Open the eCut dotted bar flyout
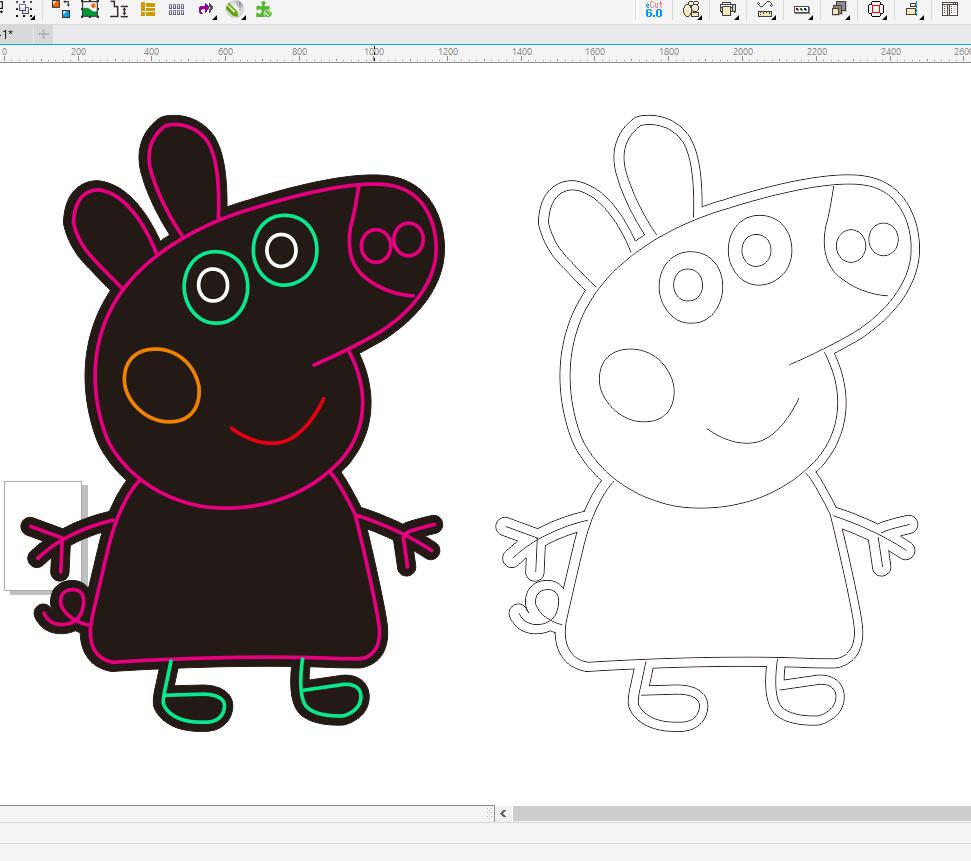 [x=803, y=10]
